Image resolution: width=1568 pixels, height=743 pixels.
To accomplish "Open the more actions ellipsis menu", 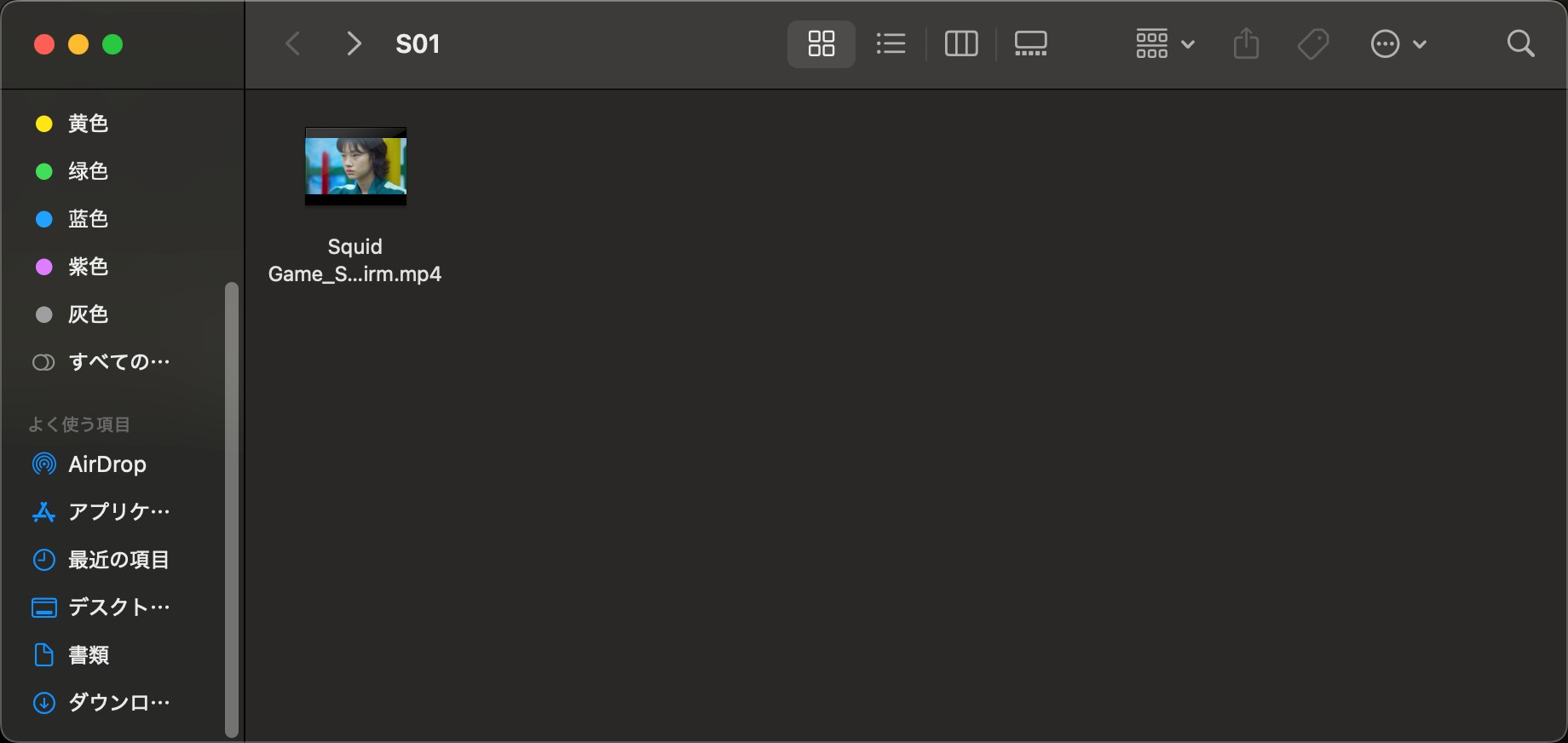I will pyautogui.click(x=1398, y=43).
